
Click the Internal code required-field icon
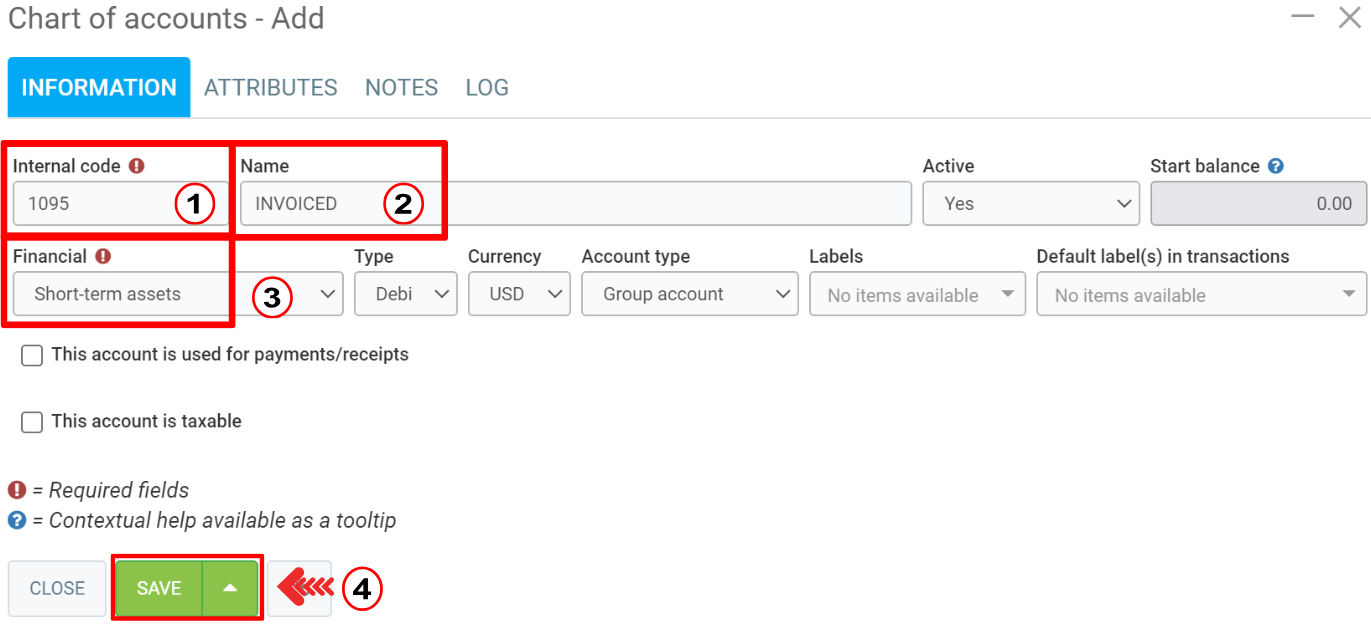(137, 166)
